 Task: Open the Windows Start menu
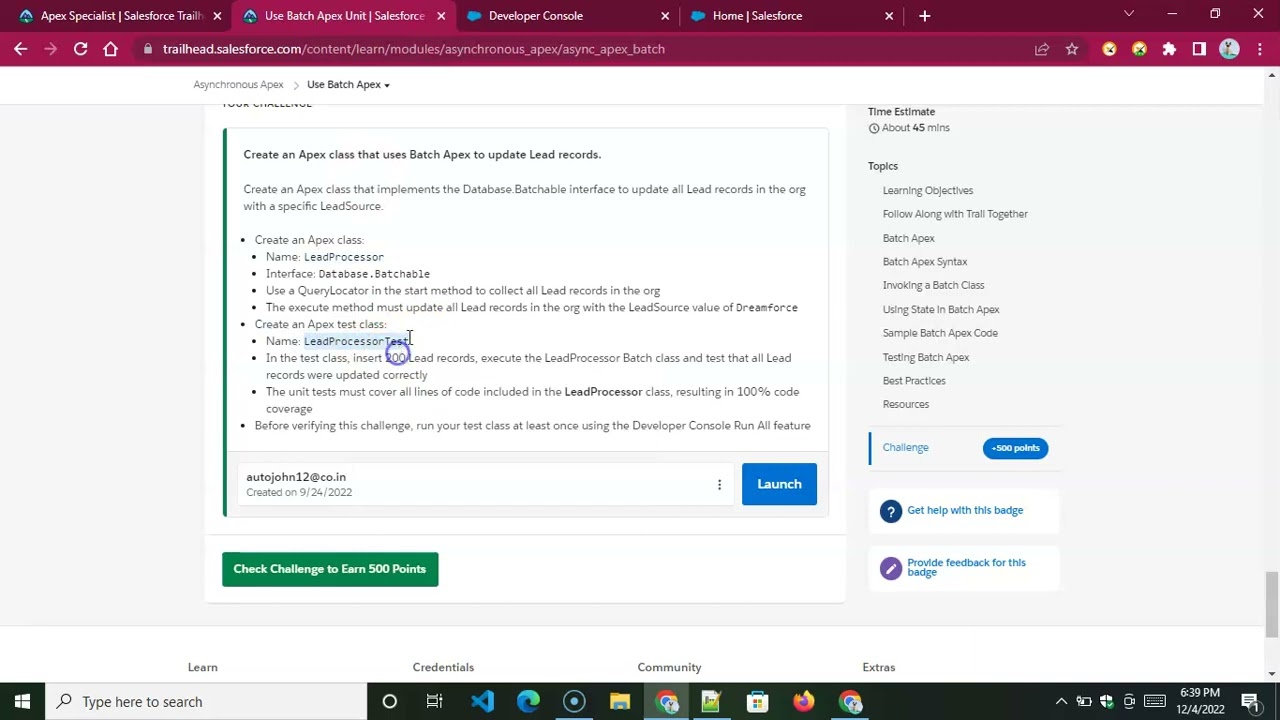point(22,702)
